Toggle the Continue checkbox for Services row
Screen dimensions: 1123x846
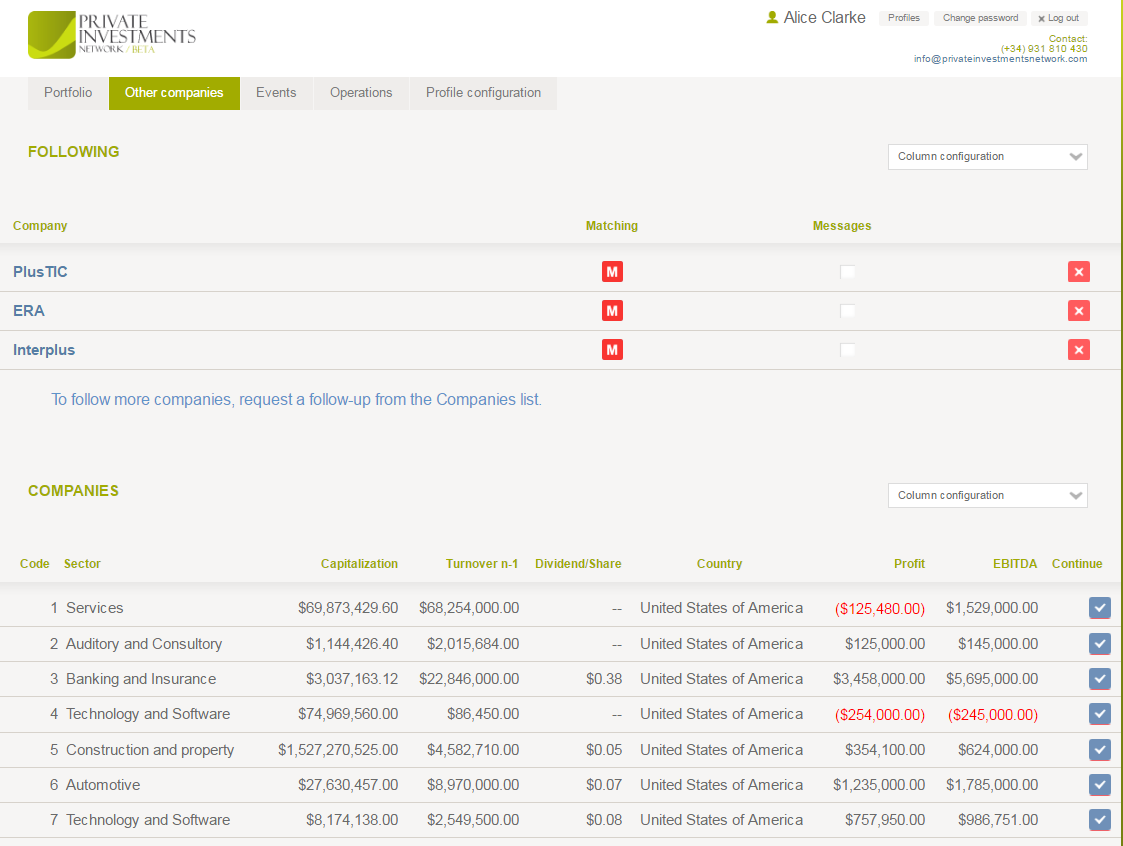1100,608
